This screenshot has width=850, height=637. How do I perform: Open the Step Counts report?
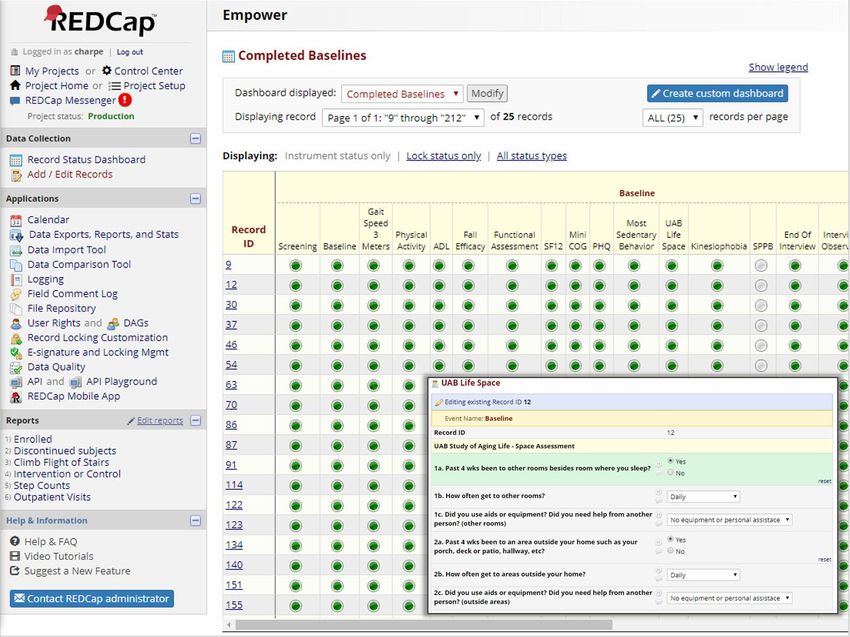(42, 486)
